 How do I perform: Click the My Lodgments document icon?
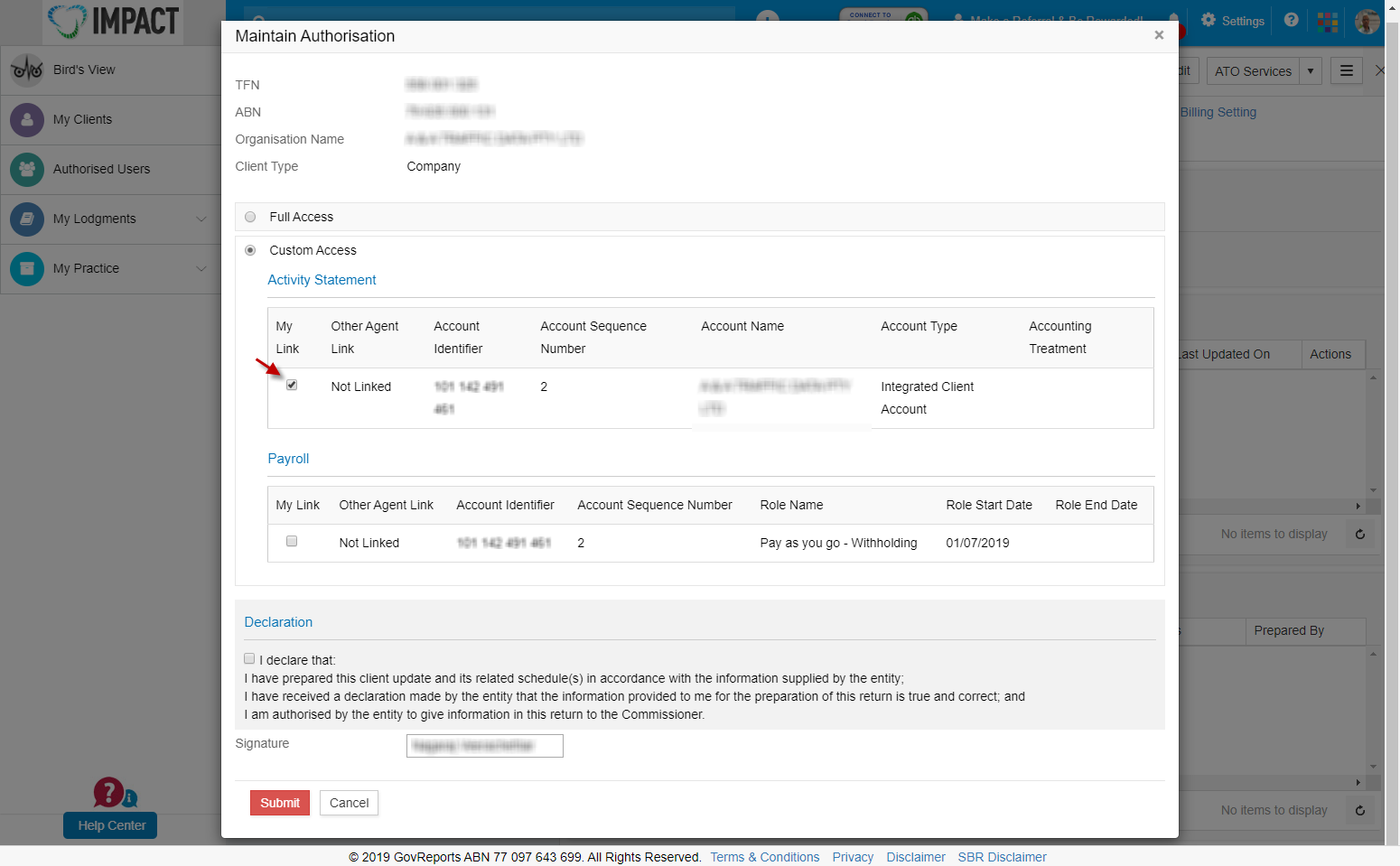click(x=27, y=219)
